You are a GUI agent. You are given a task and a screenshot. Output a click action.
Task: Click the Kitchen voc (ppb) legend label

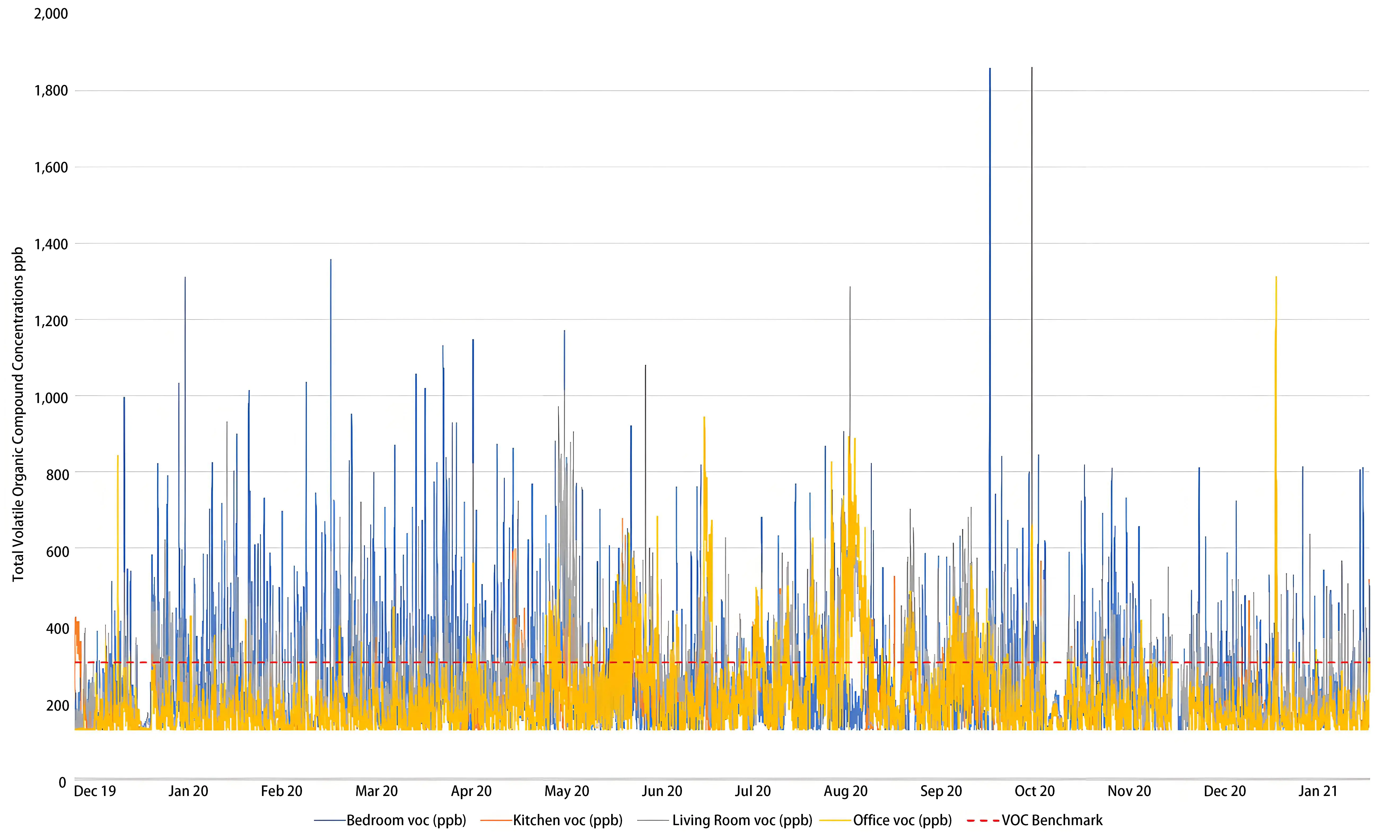[x=568, y=820]
